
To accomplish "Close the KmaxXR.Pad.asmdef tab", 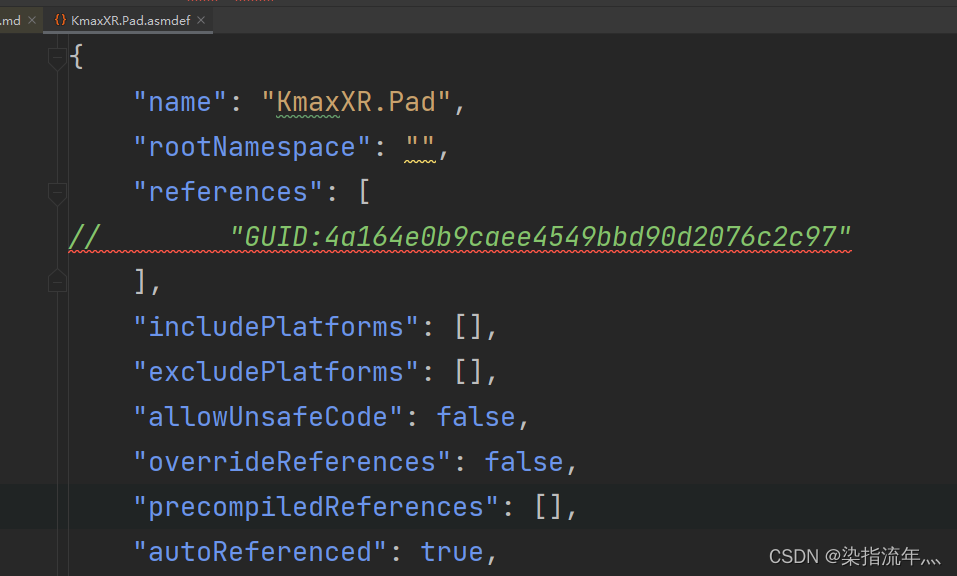I will (201, 20).
